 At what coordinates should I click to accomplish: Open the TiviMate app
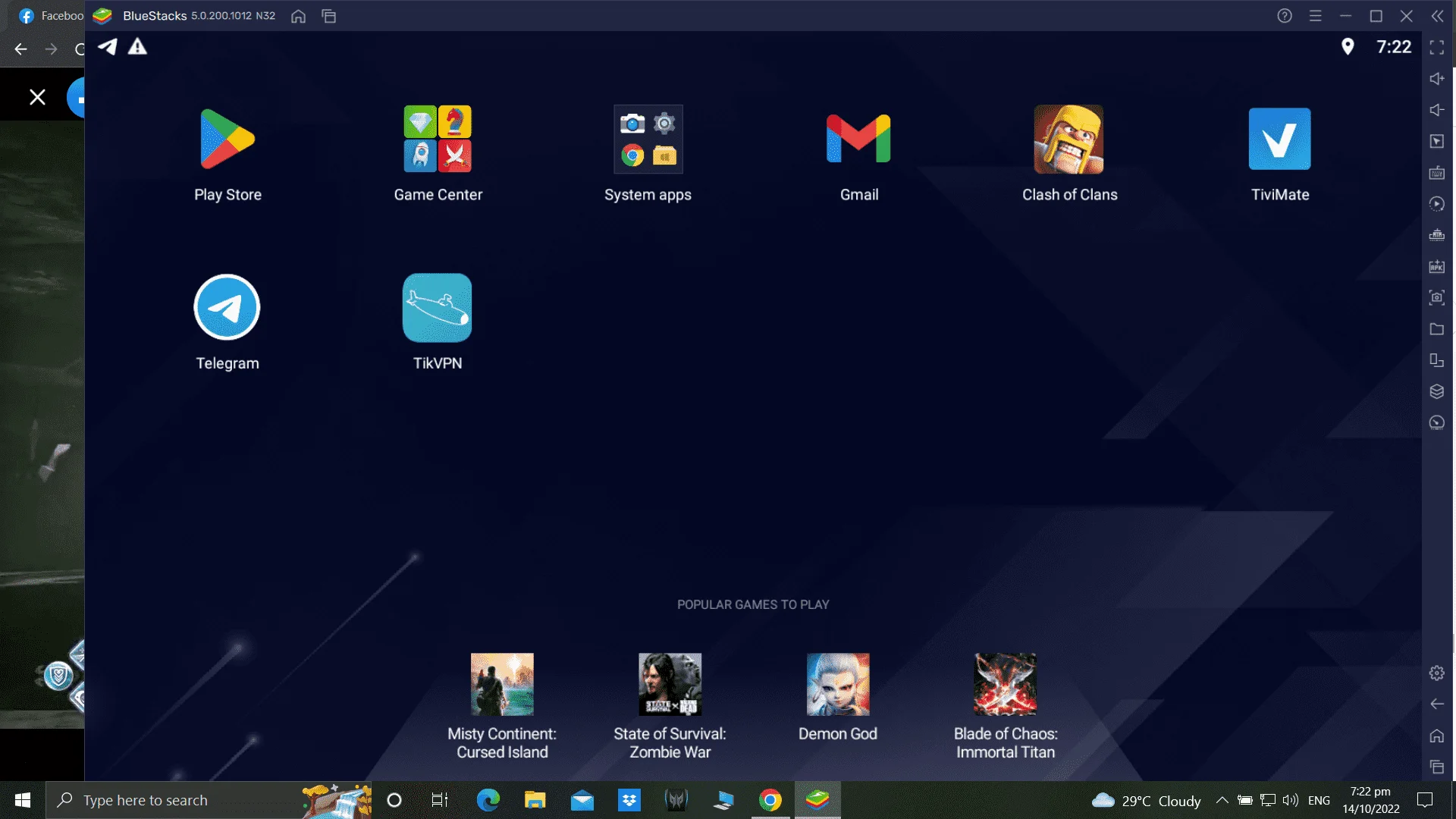1280,139
